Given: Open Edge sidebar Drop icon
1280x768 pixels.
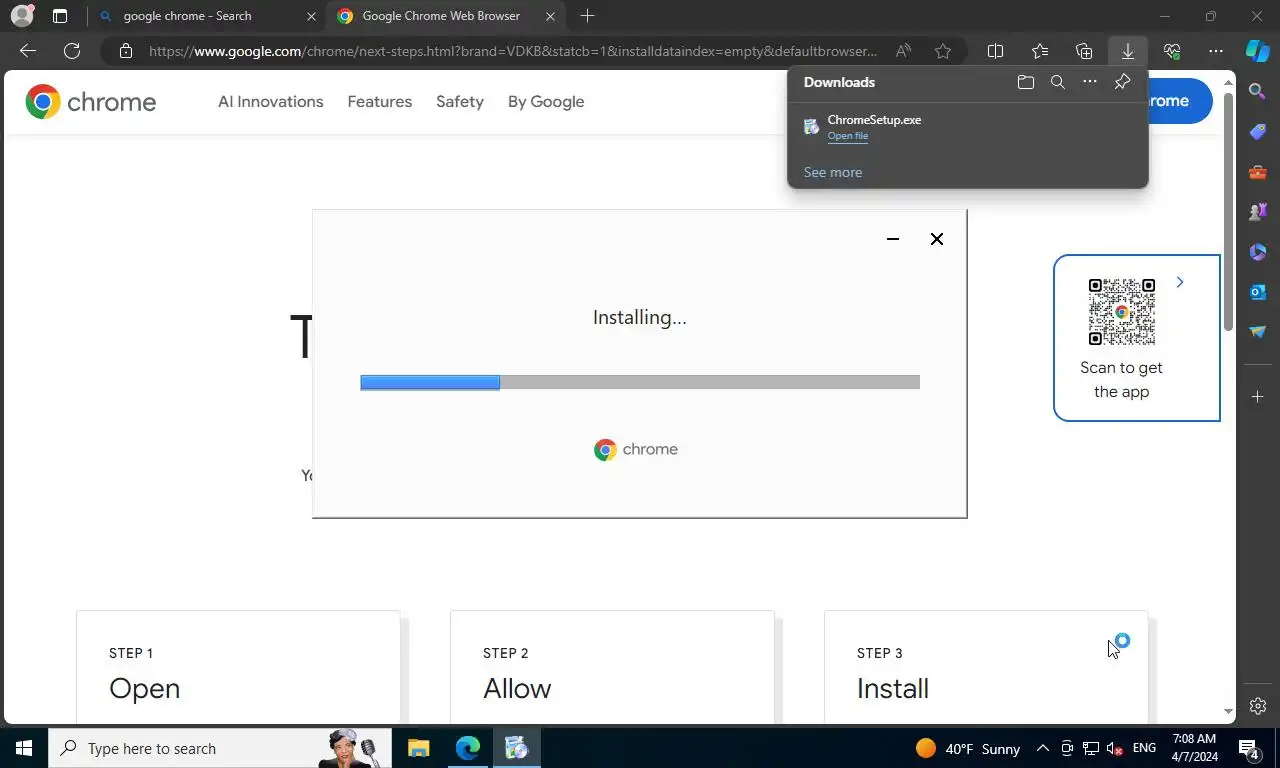Looking at the screenshot, I should [x=1257, y=332].
